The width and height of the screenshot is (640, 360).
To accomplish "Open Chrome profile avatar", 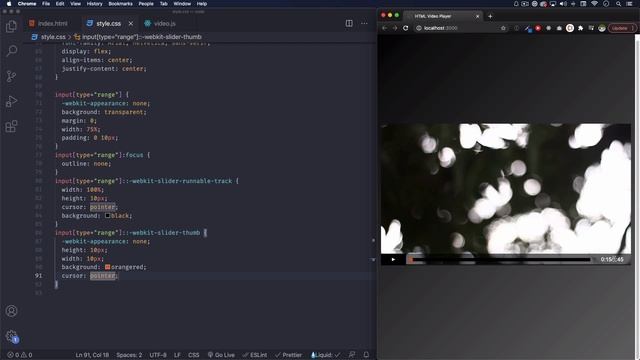I will click(602, 28).
